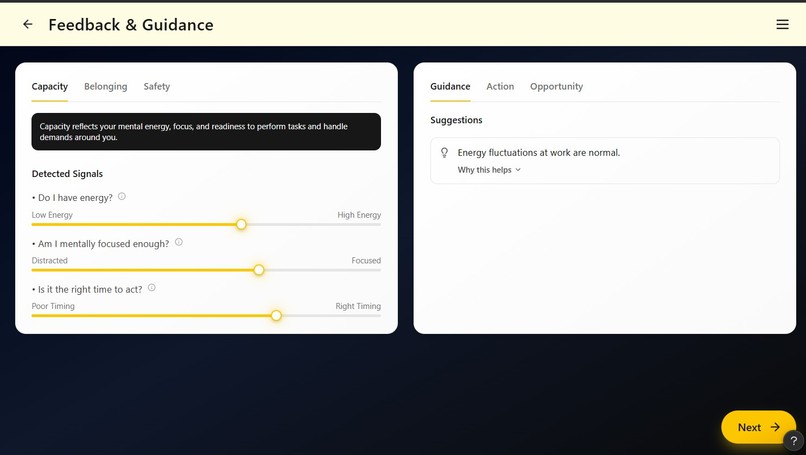
Task: Click the 'Detected Signals' heading
Action: [x=67, y=174]
